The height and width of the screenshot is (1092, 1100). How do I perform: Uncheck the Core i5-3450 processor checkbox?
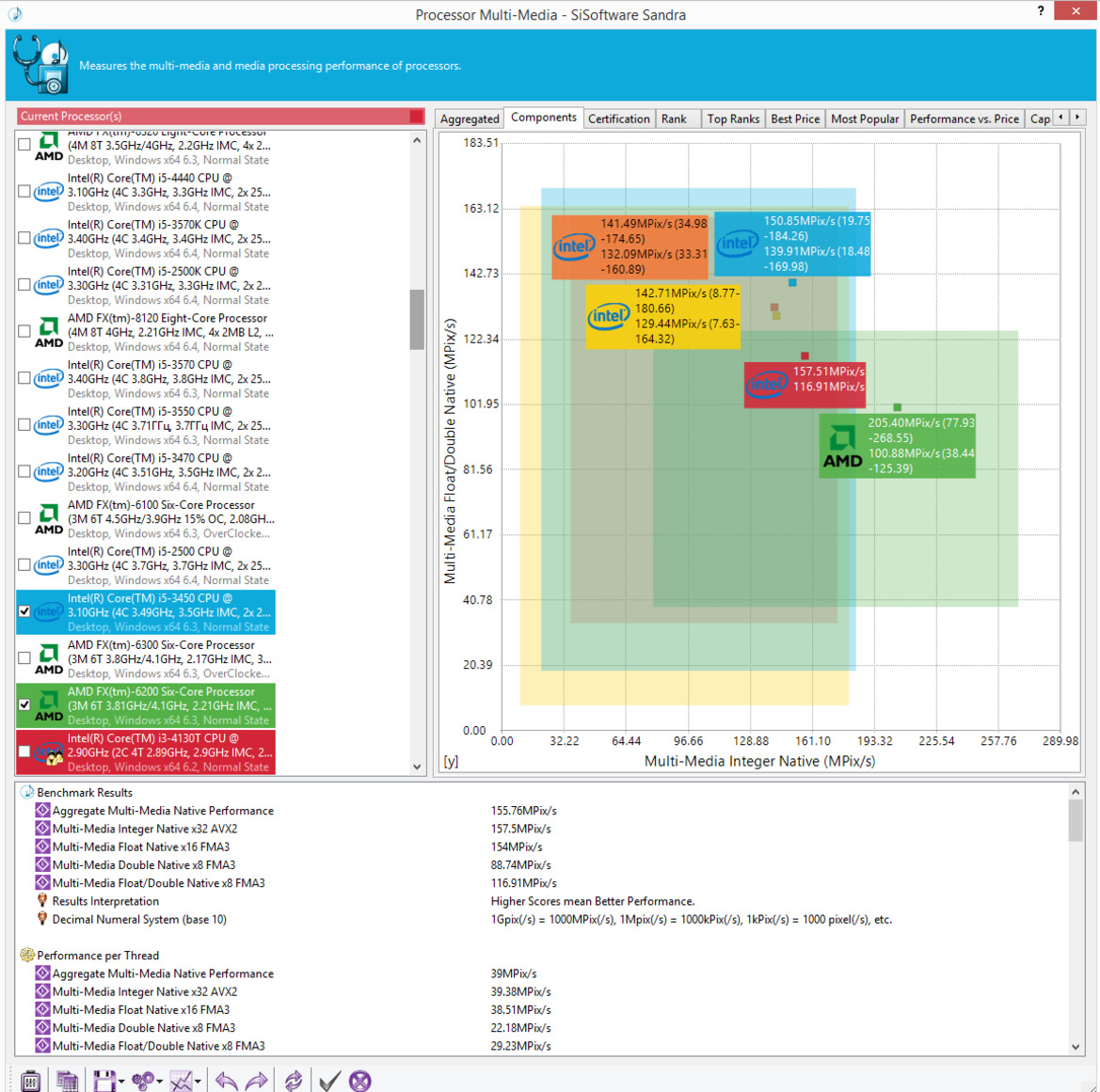(24, 611)
